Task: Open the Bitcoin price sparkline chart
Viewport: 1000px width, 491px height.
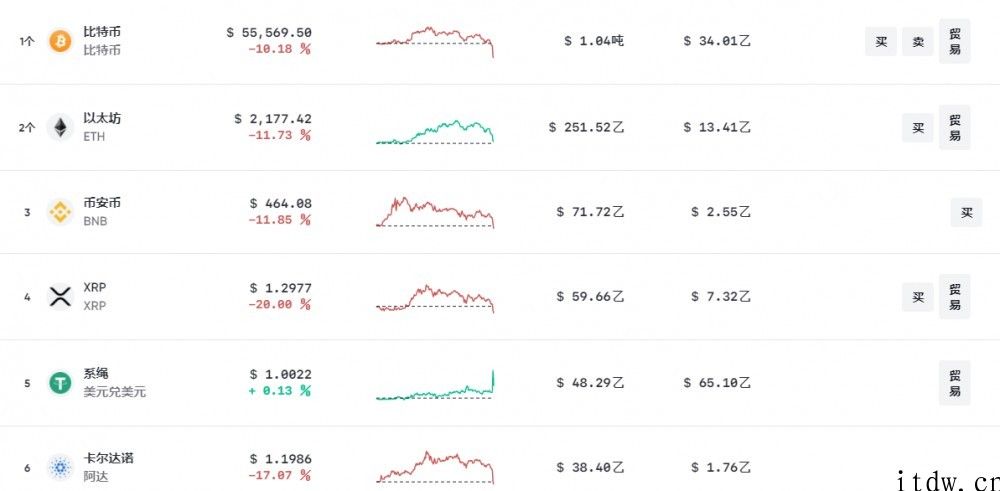Action: [x=435, y=42]
